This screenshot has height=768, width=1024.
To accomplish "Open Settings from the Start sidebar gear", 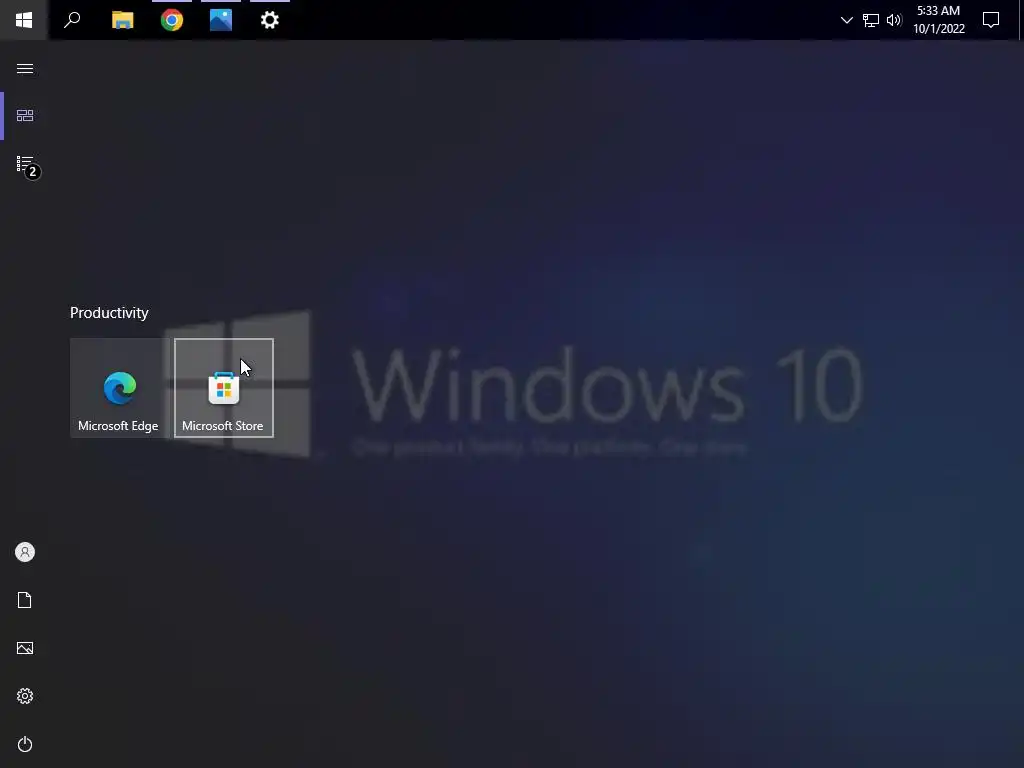I will (x=25, y=696).
